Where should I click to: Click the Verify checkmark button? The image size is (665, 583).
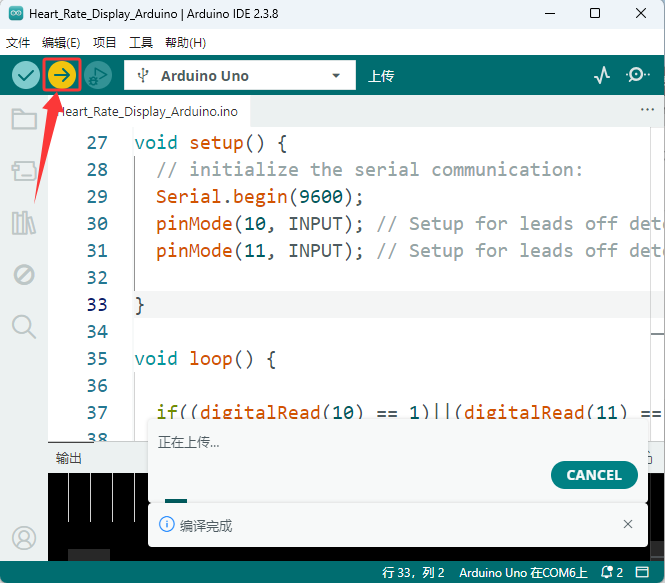click(x=25, y=75)
